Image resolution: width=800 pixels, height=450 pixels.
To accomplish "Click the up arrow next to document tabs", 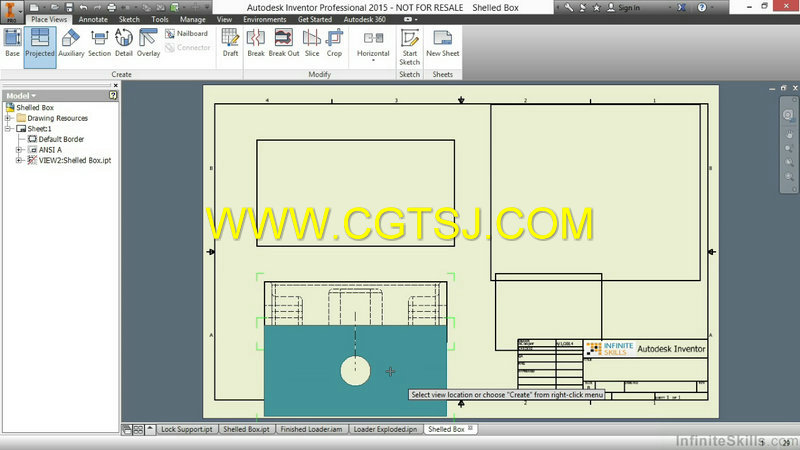I will (150, 430).
